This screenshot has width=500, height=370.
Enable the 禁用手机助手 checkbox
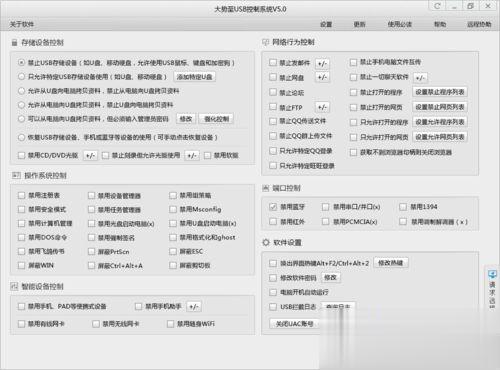[138, 306]
